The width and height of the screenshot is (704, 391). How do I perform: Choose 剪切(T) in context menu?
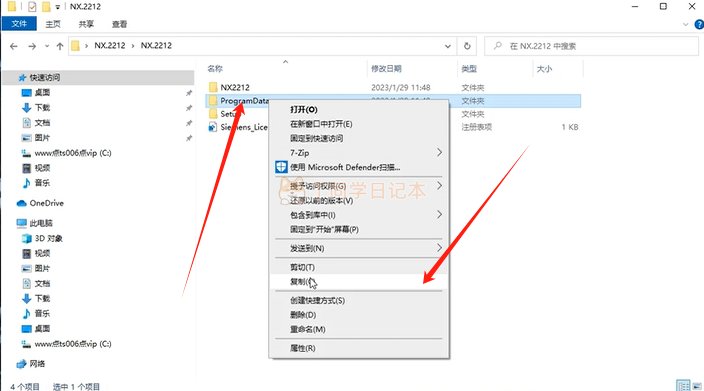[x=359, y=267]
